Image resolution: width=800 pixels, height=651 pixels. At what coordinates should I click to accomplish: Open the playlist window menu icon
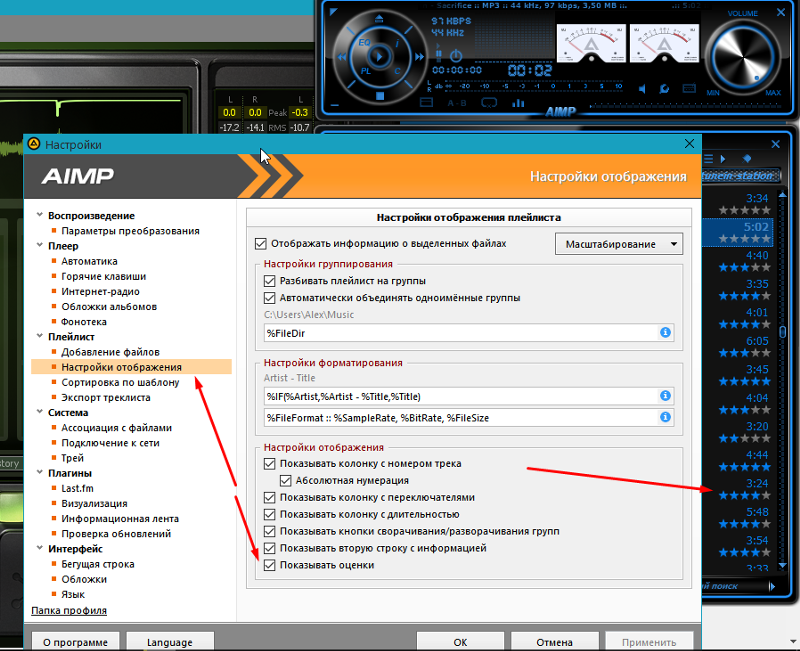coord(708,159)
